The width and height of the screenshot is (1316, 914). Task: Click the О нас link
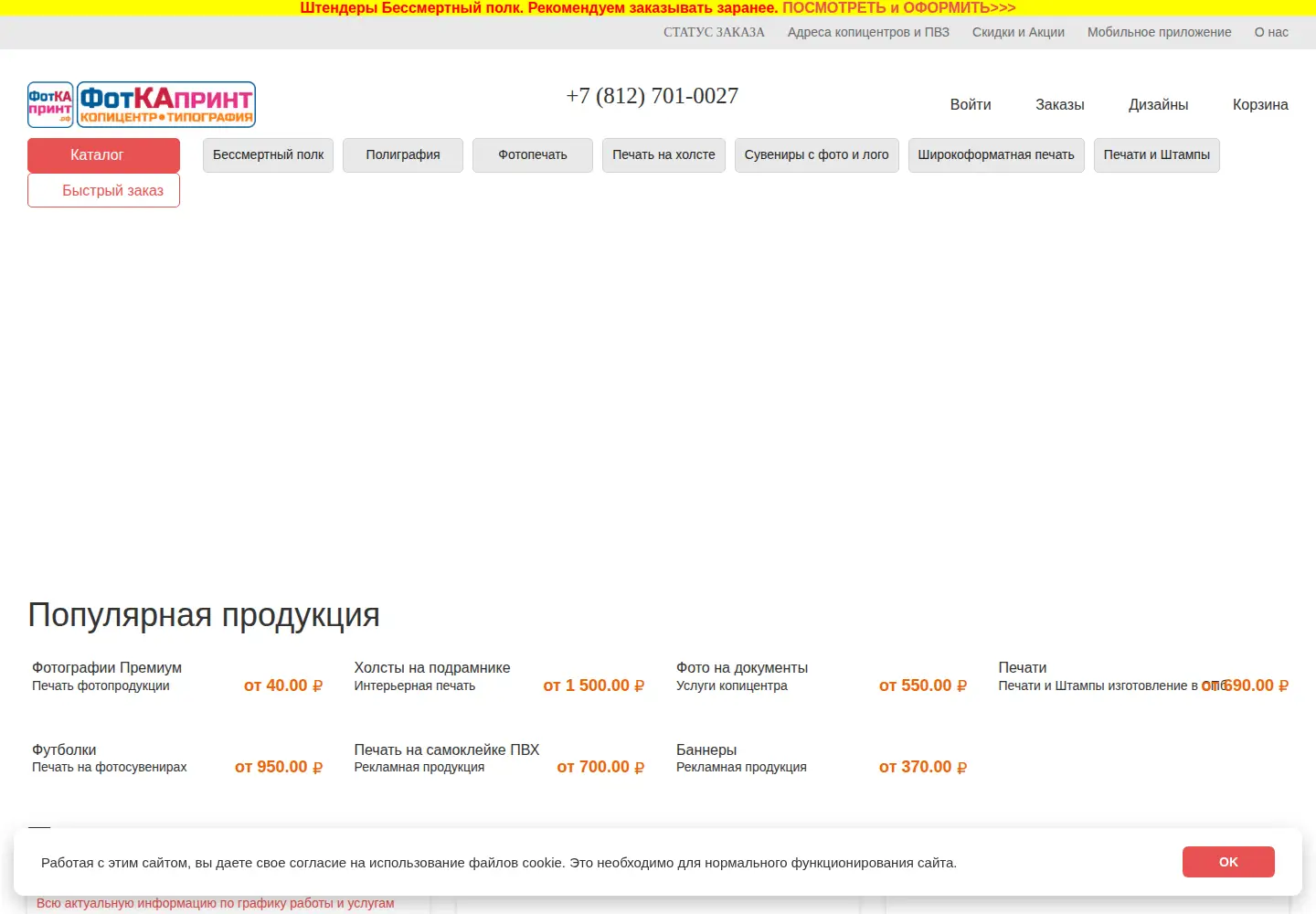coord(1271,32)
